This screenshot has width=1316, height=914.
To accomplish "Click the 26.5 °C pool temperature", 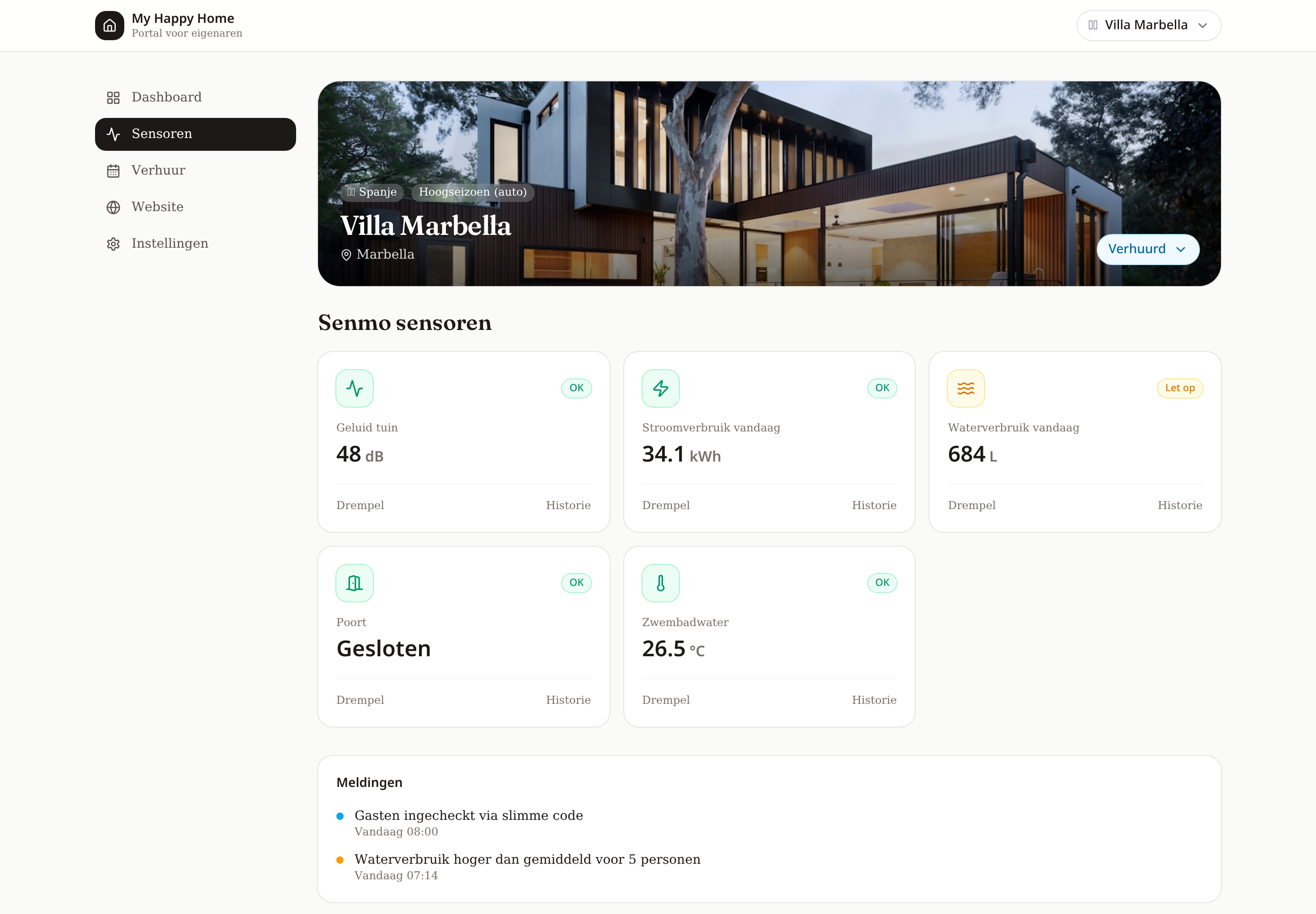I will 673,649.
